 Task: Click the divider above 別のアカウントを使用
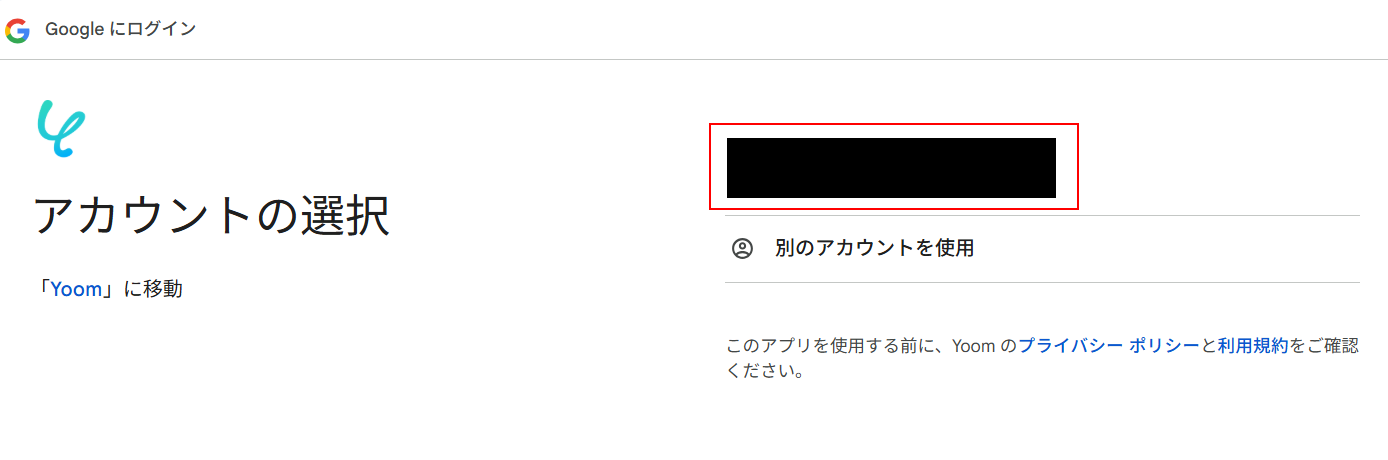coord(1042,215)
